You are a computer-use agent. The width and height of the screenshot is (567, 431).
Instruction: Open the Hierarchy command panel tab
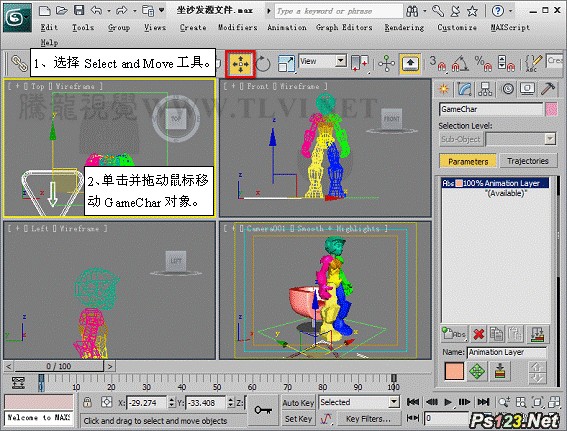pos(485,89)
